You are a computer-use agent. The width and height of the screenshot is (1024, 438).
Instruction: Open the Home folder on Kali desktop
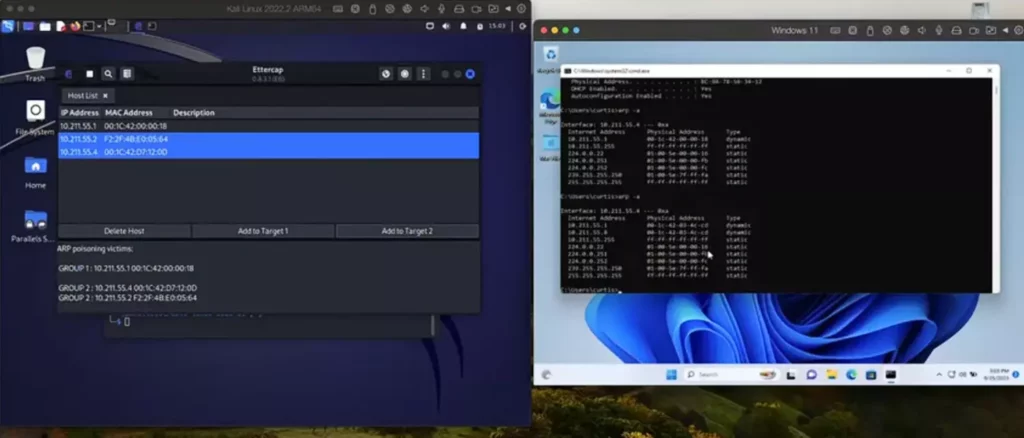coord(35,168)
